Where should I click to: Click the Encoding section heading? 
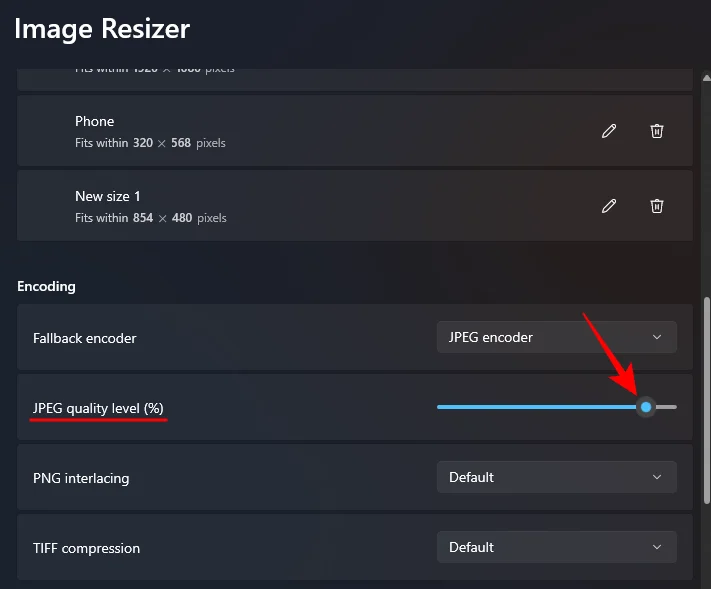46,286
